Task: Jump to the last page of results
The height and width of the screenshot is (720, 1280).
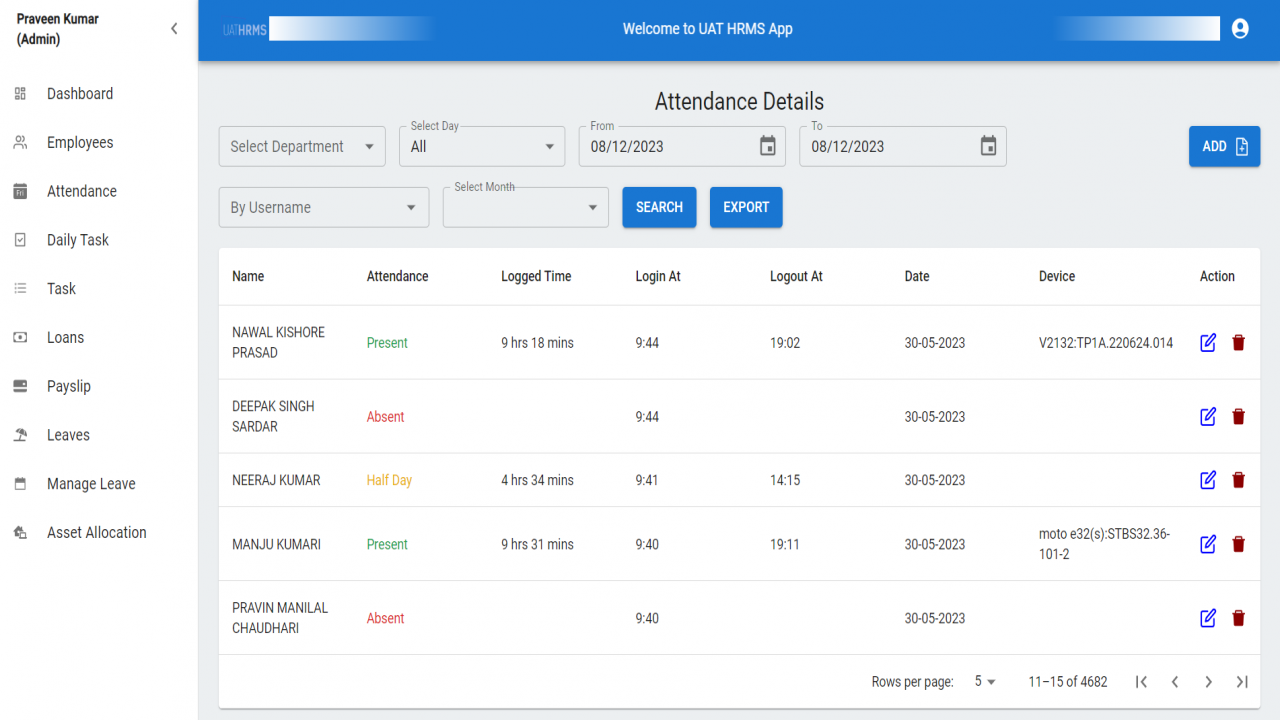Action: [x=1242, y=682]
